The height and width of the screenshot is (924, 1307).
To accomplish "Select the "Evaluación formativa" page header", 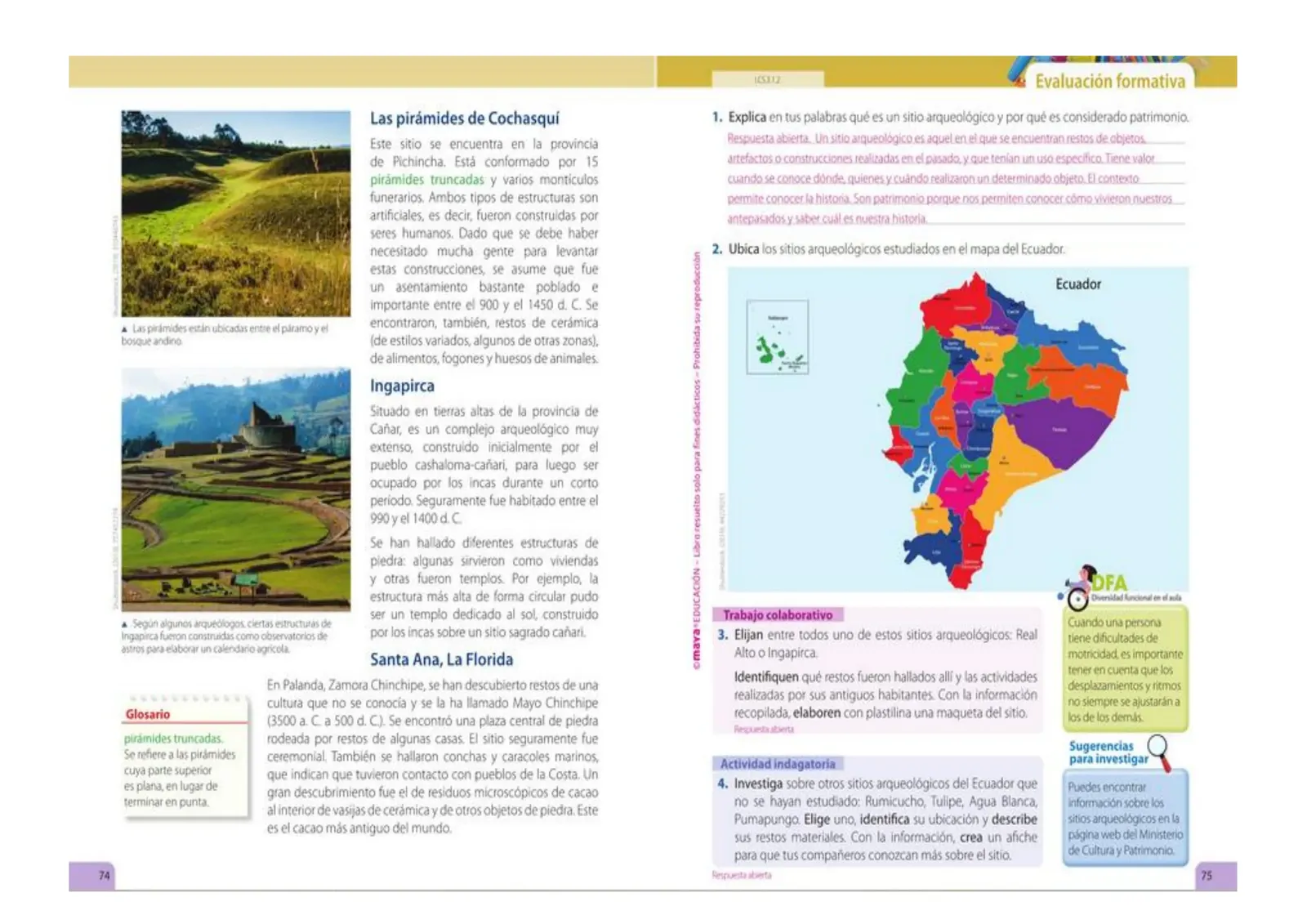I will point(1110,81).
